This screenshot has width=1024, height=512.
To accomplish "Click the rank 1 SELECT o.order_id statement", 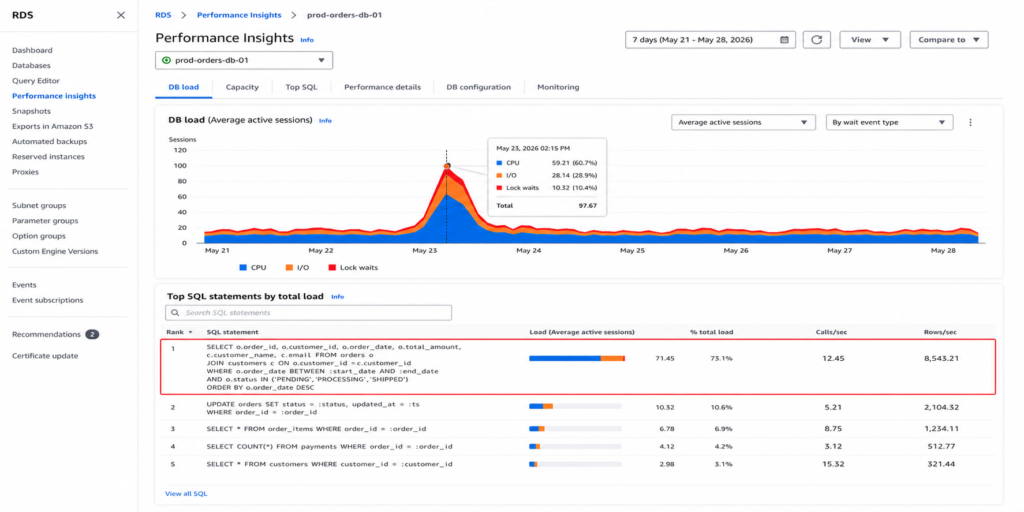I will pyautogui.click(x=334, y=367).
